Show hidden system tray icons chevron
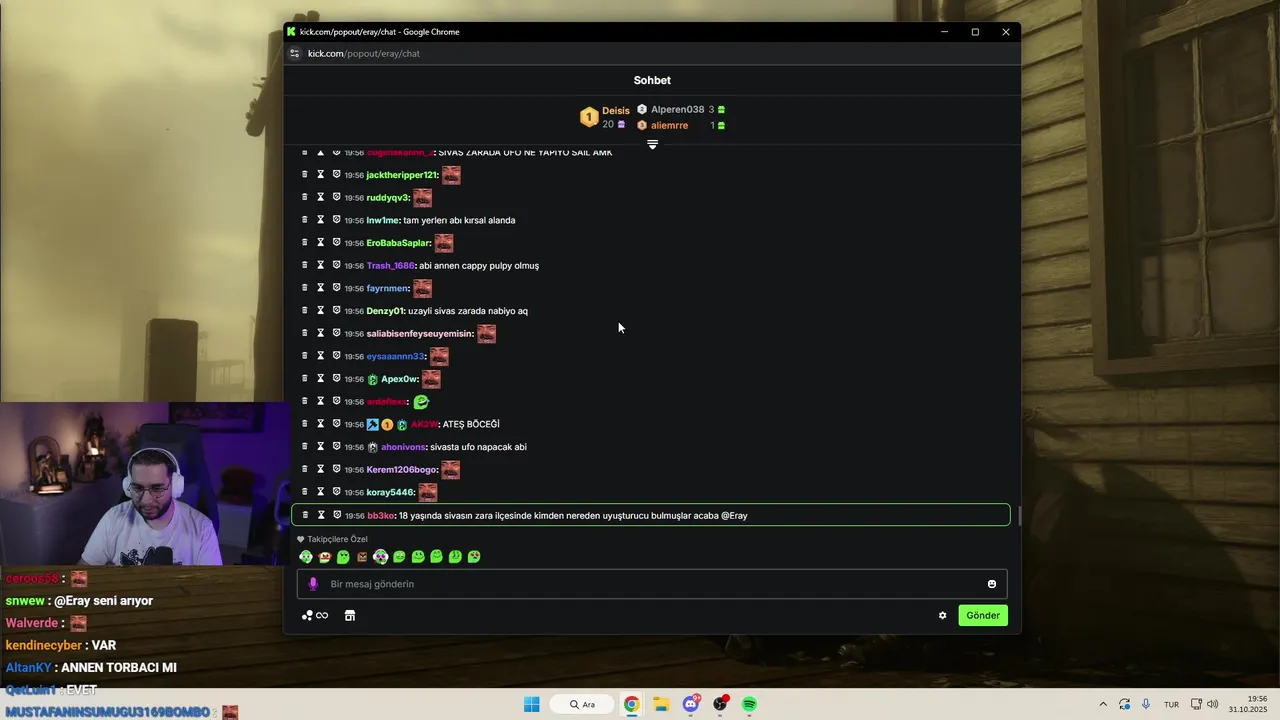 click(1103, 704)
